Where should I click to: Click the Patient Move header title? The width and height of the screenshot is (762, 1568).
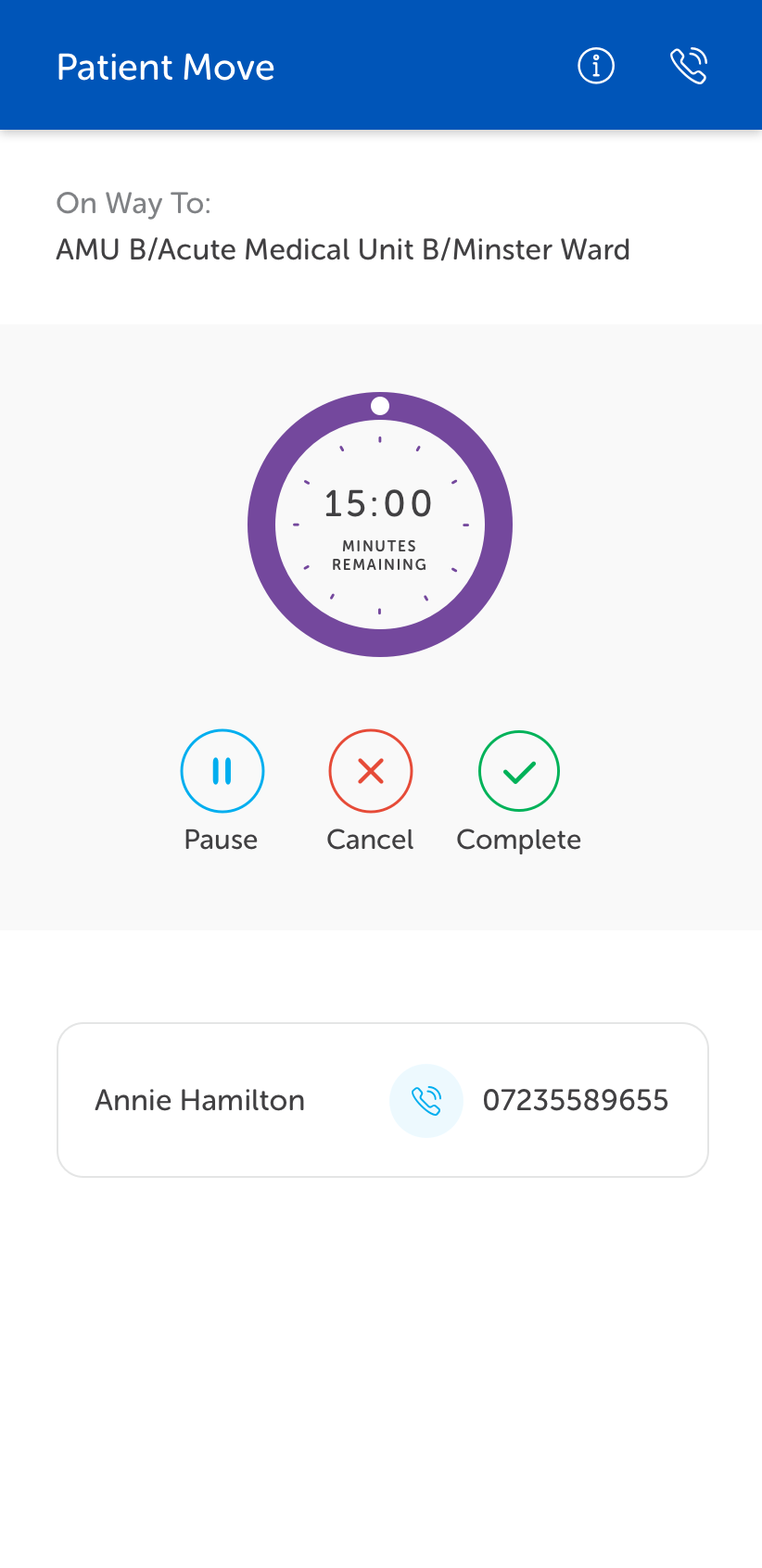coord(166,68)
